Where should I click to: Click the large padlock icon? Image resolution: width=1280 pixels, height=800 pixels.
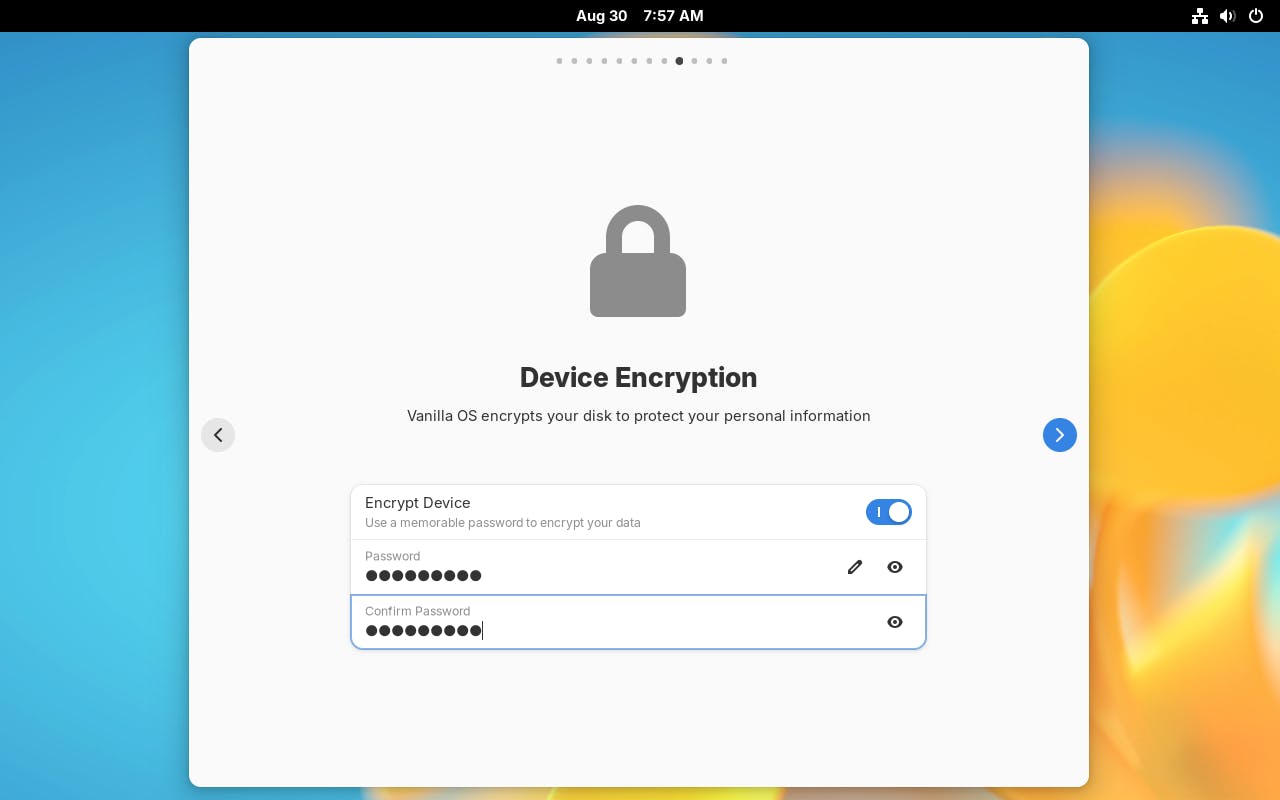638,262
